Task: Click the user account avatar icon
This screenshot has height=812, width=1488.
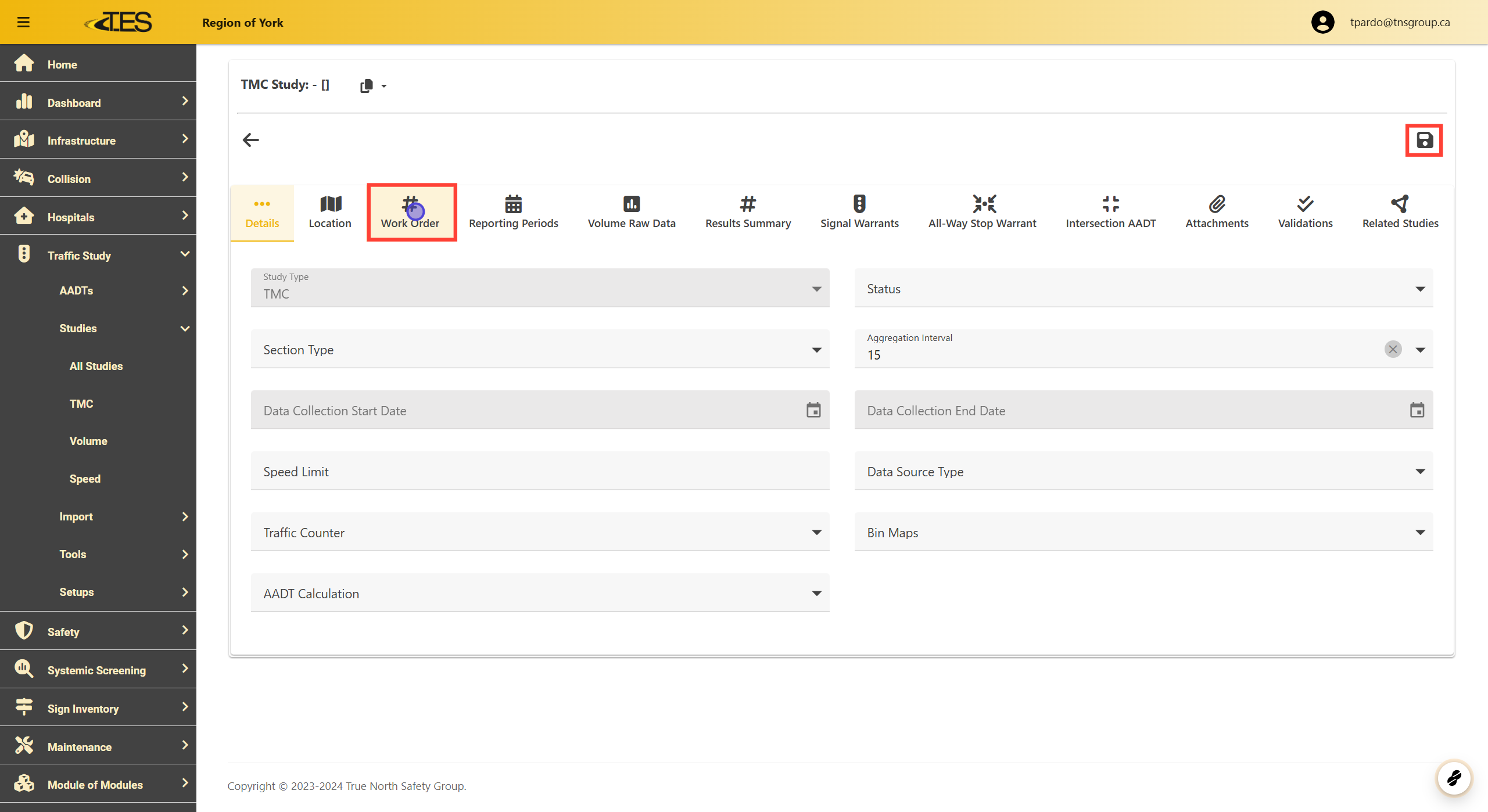Action: (1322, 22)
